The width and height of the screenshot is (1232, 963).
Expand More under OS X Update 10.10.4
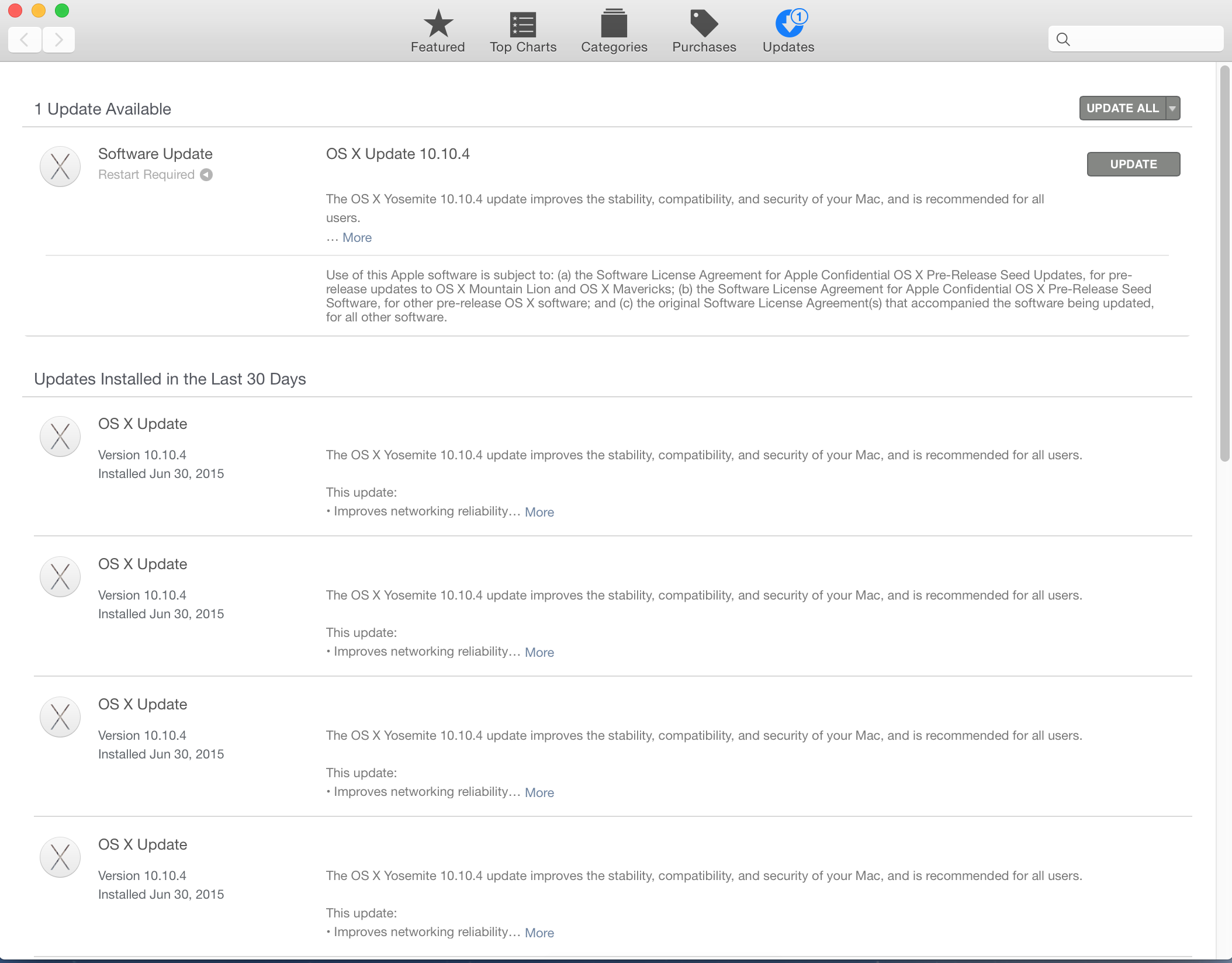pyautogui.click(x=357, y=238)
